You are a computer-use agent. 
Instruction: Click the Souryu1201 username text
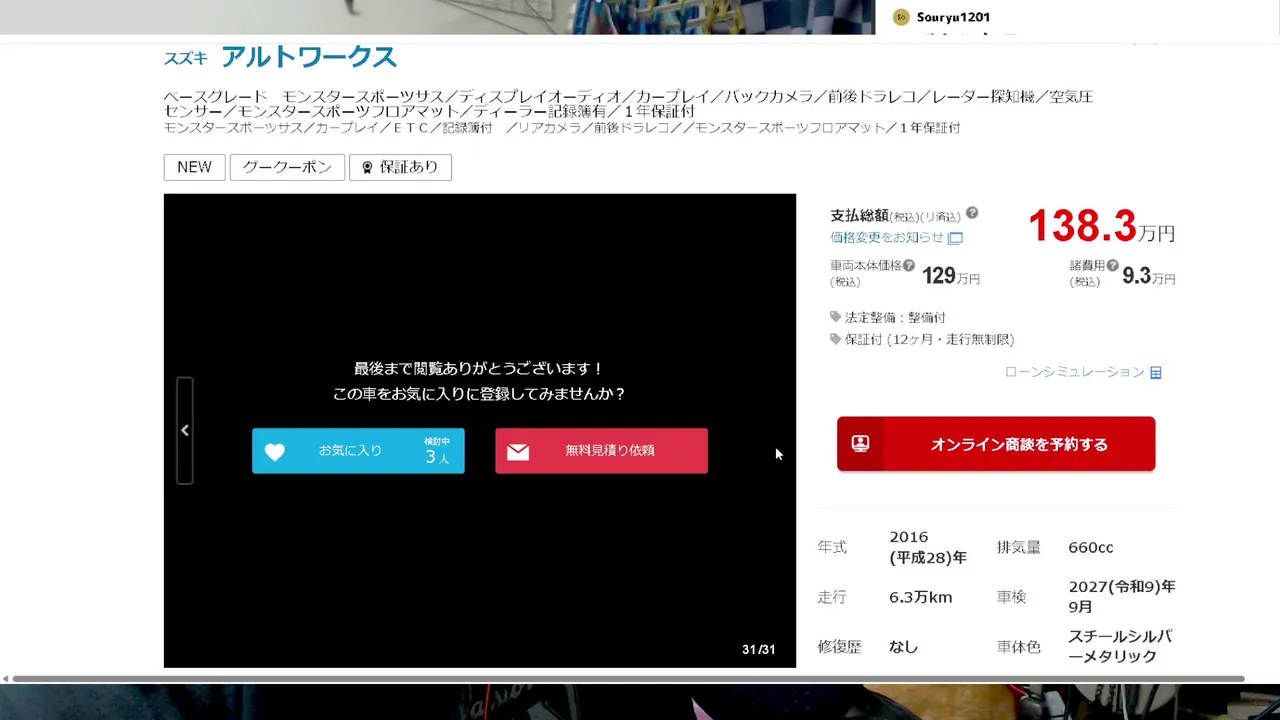point(953,17)
